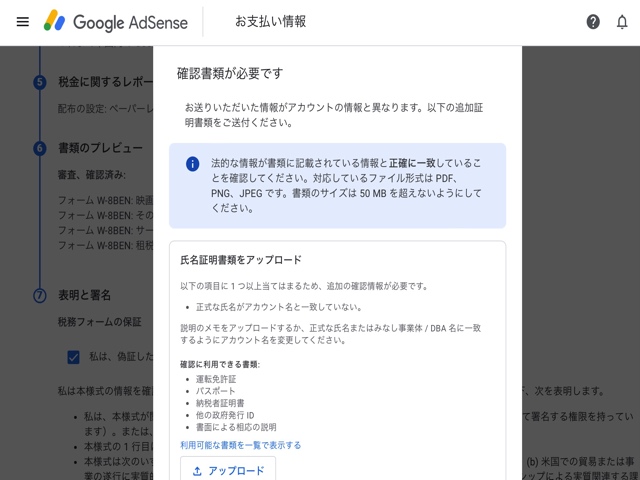Click the Google AdSense logo
This screenshot has height=480, width=640.
tap(109, 21)
